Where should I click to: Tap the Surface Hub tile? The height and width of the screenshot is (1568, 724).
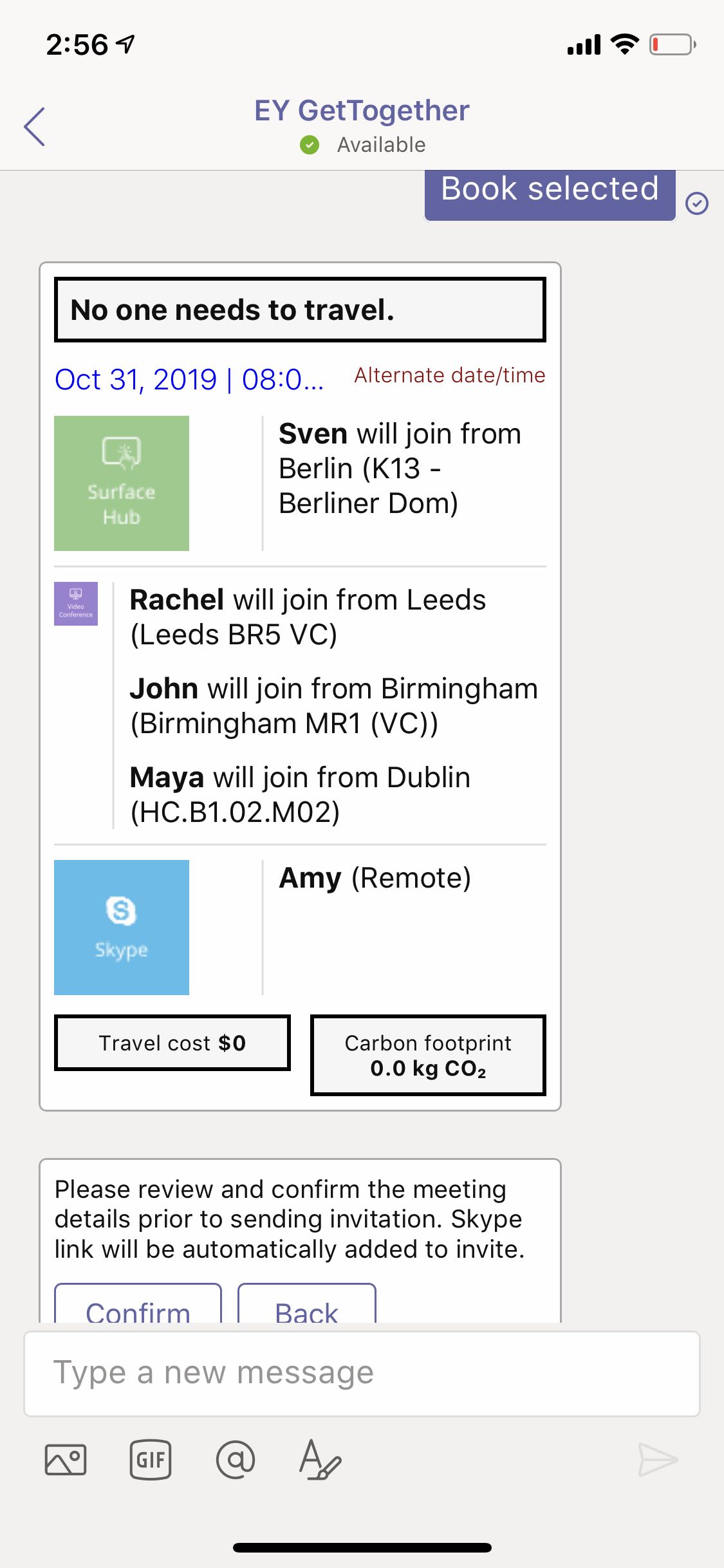coord(122,483)
